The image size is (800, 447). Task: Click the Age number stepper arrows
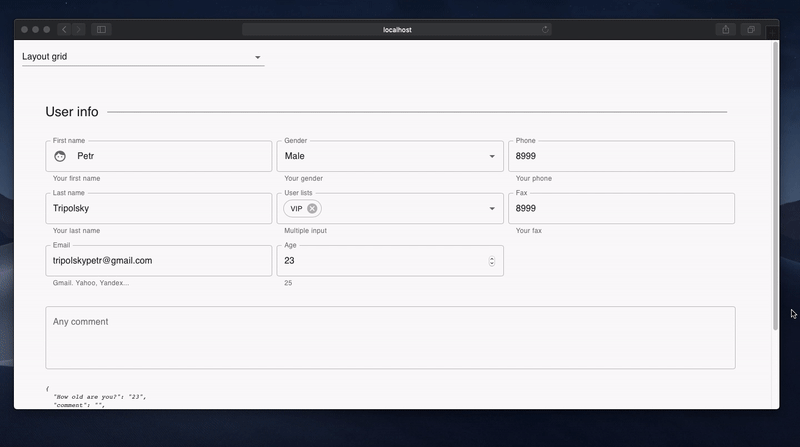point(492,261)
